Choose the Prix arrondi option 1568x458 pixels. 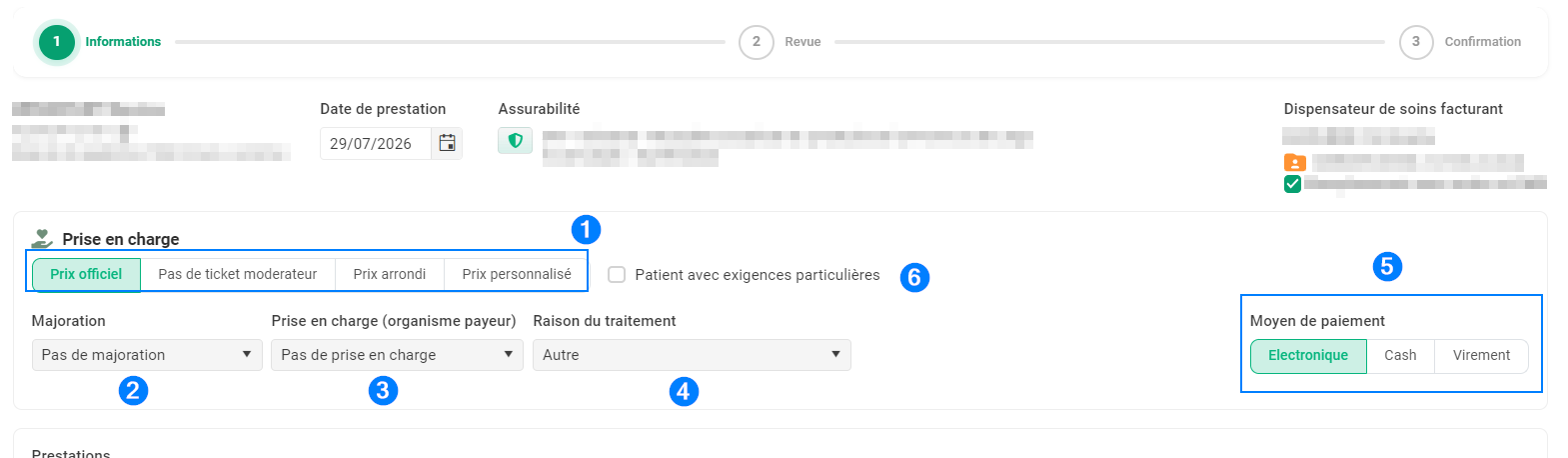390,274
